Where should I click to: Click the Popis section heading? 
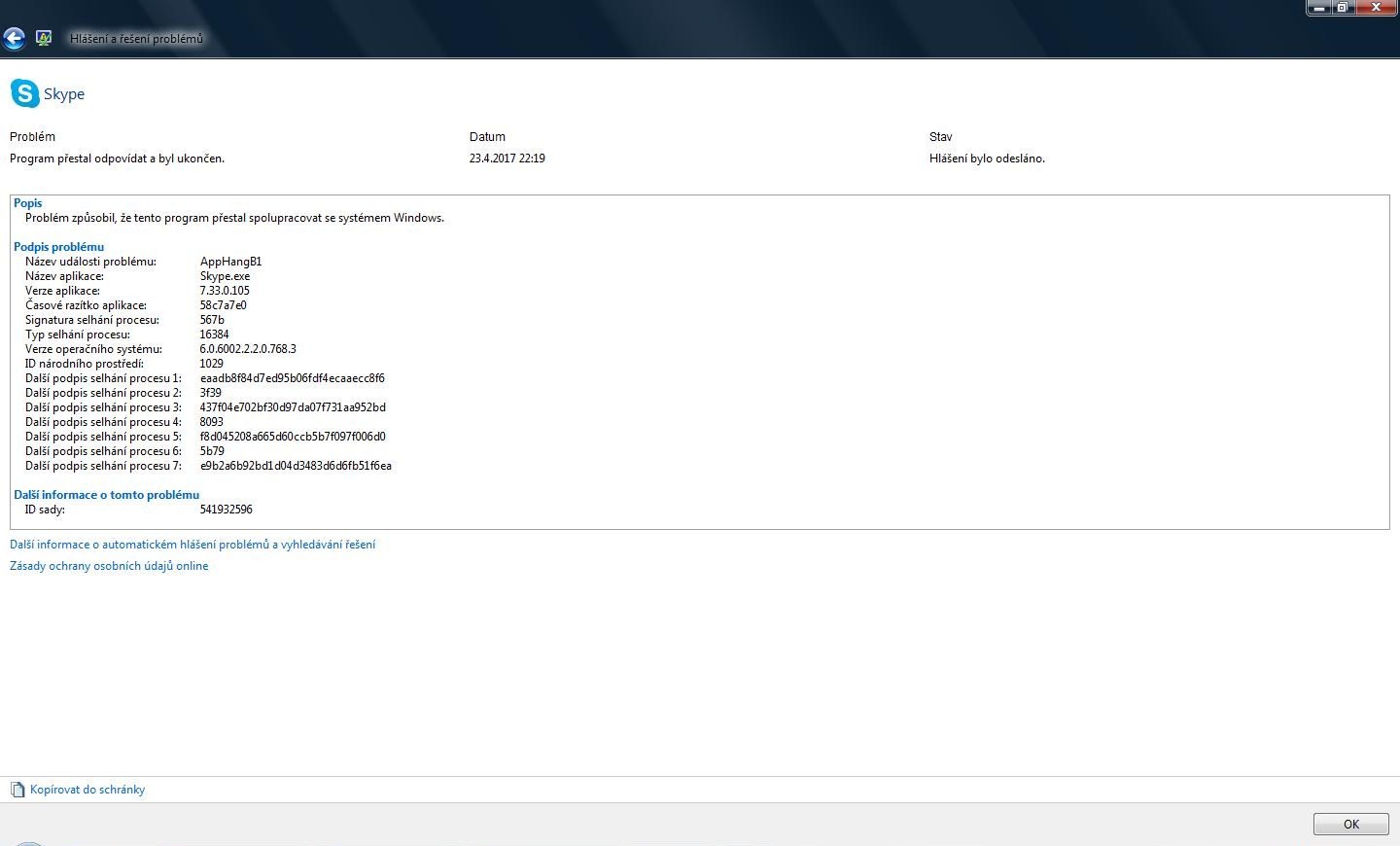[x=28, y=203]
